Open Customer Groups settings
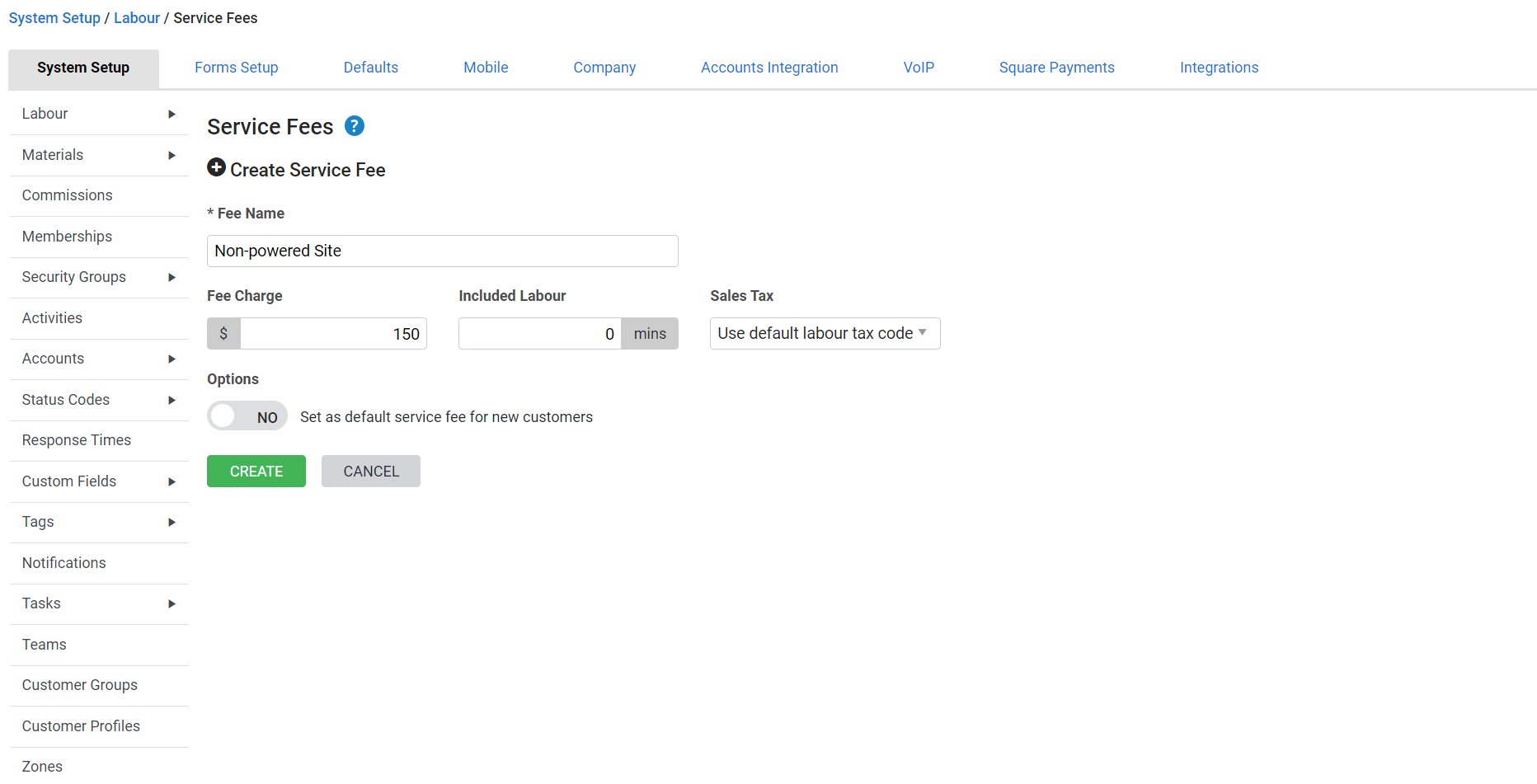The width and height of the screenshot is (1537, 784). point(79,685)
